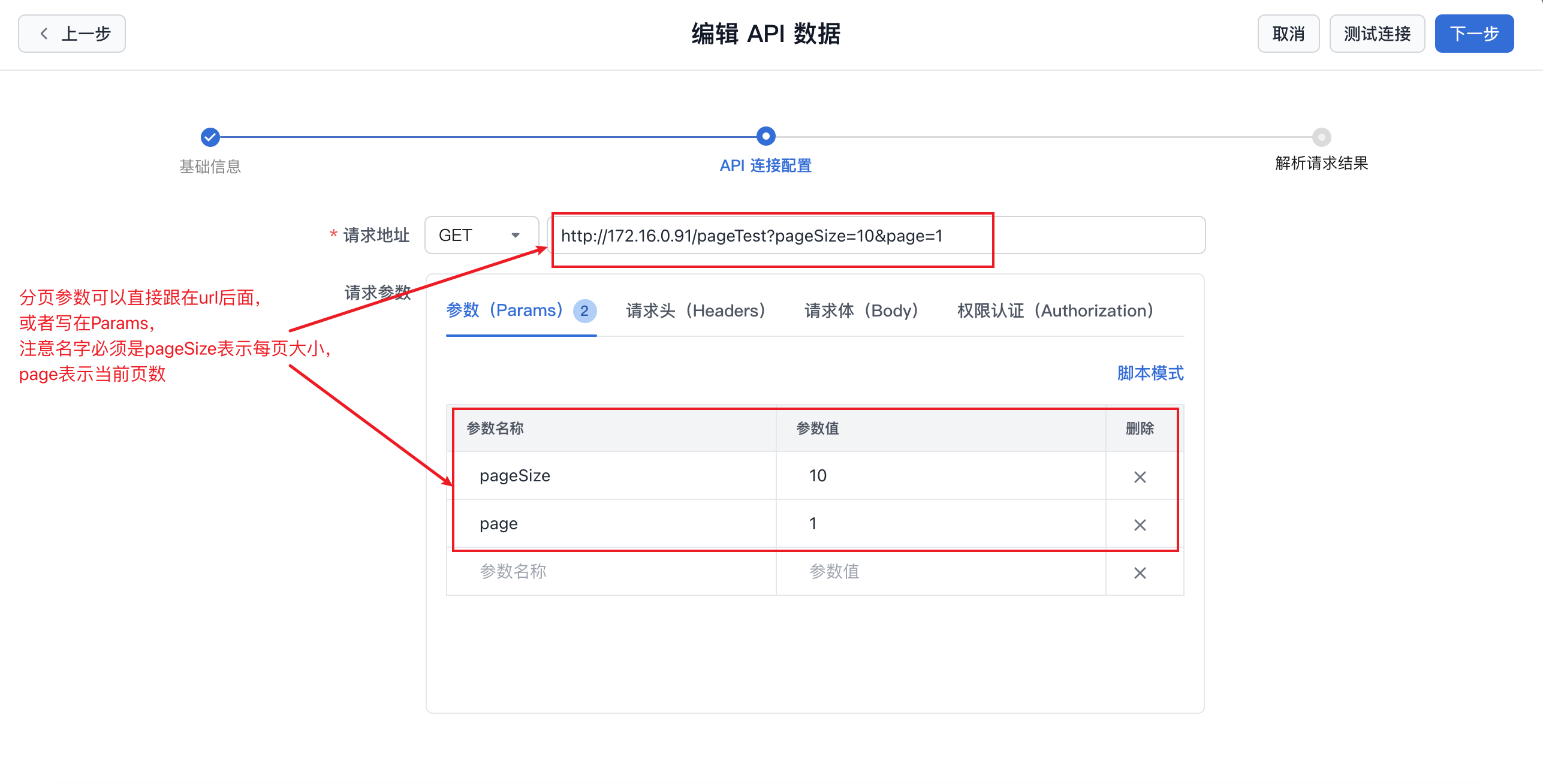Image resolution: width=1543 pixels, height=784 pixels.
Task: Click the 测试连接 test connection button
Action: 1377,34
